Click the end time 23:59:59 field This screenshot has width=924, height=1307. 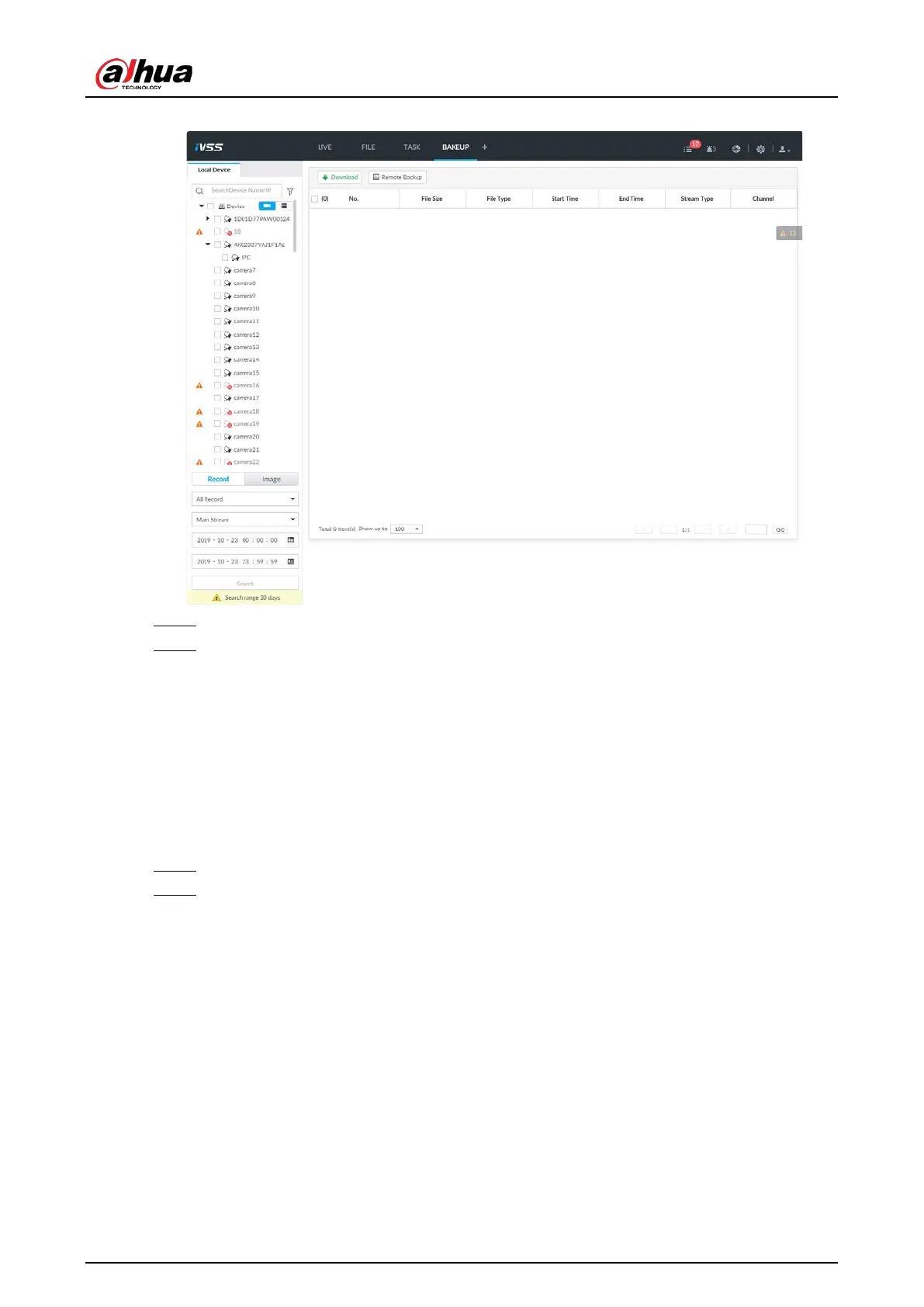click(245, 561)
